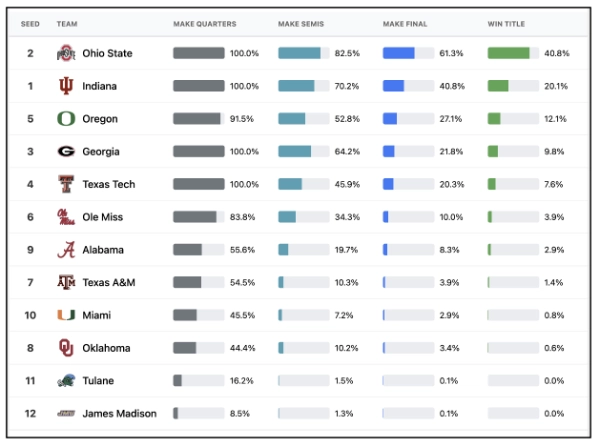Screen dimensions: 600x447
Task: Click the Tulane team logo
Action: pos(66,381)
